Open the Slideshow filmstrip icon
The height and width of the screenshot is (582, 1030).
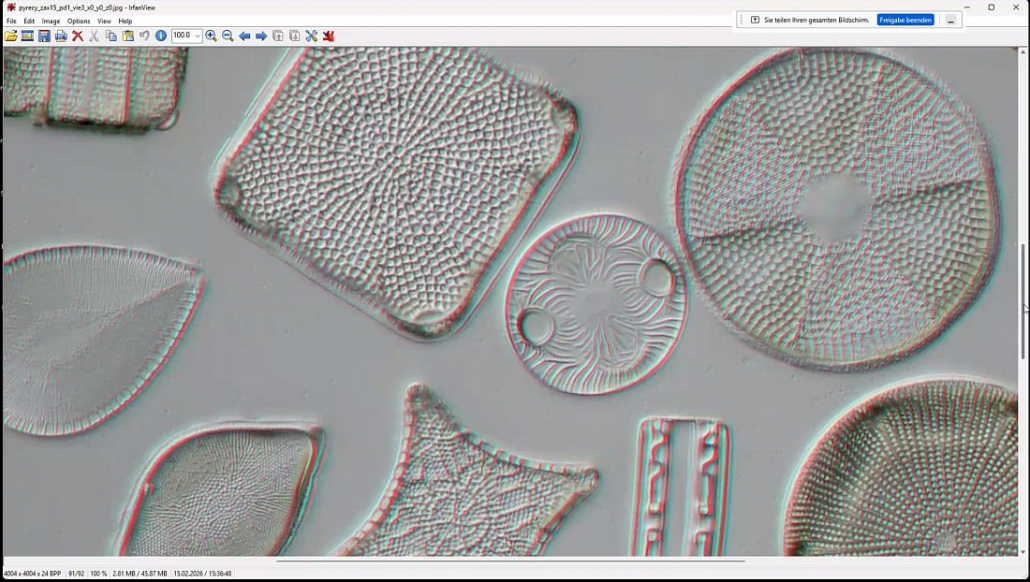coord(27,36)
